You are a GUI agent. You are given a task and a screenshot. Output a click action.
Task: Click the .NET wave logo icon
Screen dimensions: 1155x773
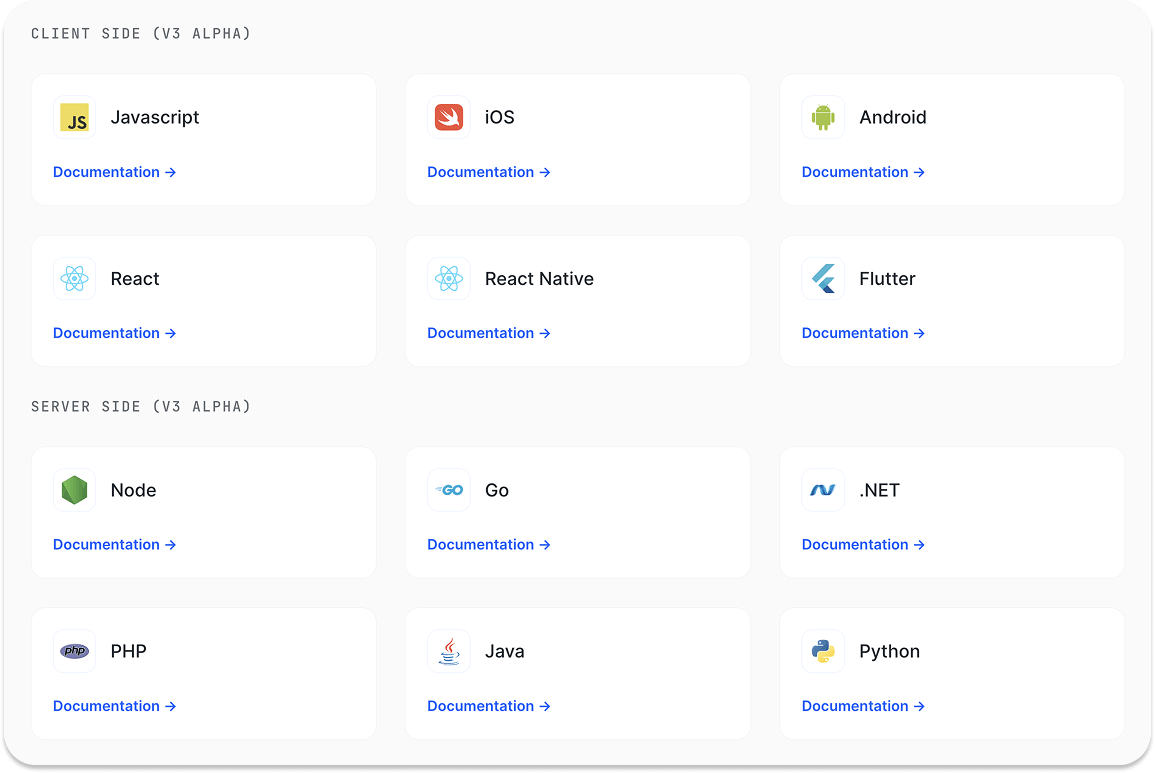tap(823, 490)
